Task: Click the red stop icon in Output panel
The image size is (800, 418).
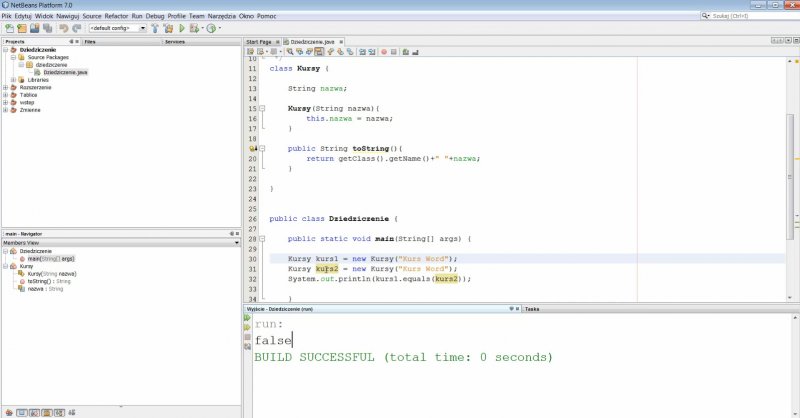Action: (248, 338)
